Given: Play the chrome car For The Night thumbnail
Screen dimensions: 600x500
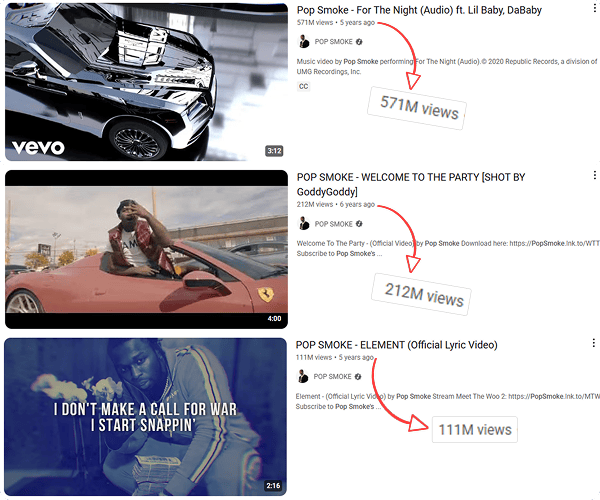Looking at the screenshot, I should (146, 82).
